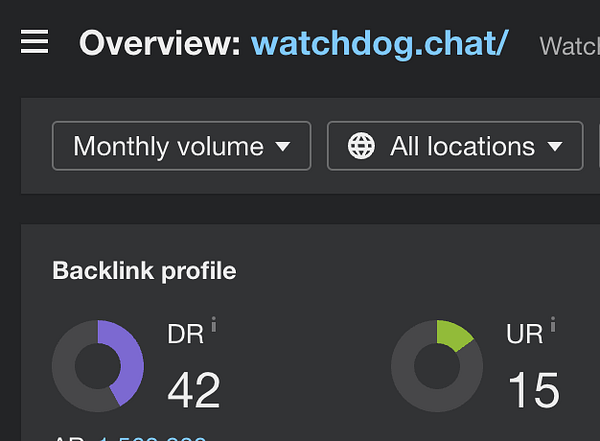This screenshot has height=441, width=600.
Task: Click the globe icon in All locations
Action: coord(361,146)
